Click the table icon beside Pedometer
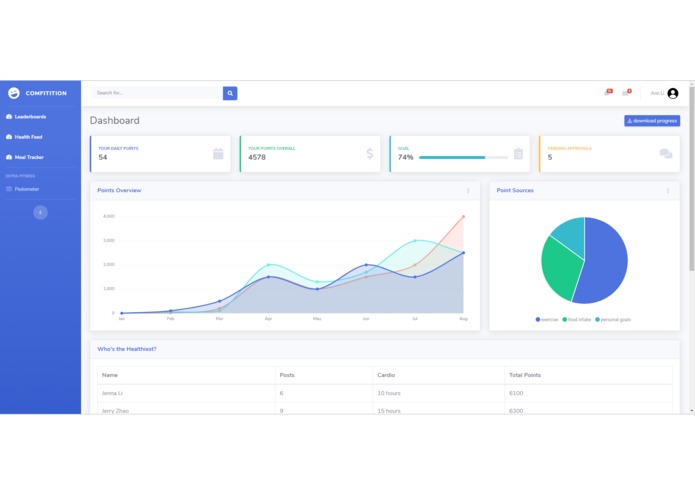The width and height of the screenshot is (695, 494). (x=9, y=189)
